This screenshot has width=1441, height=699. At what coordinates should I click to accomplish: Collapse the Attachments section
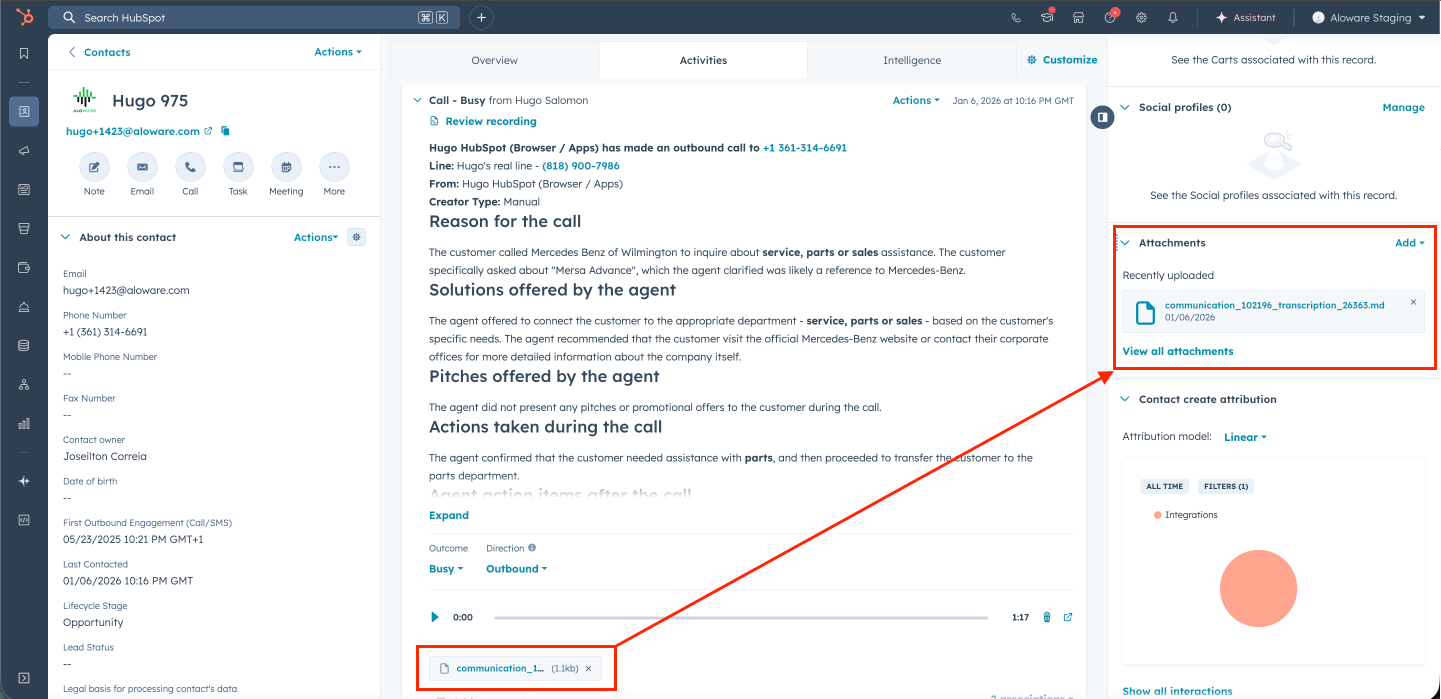[x=1125, y=243]
